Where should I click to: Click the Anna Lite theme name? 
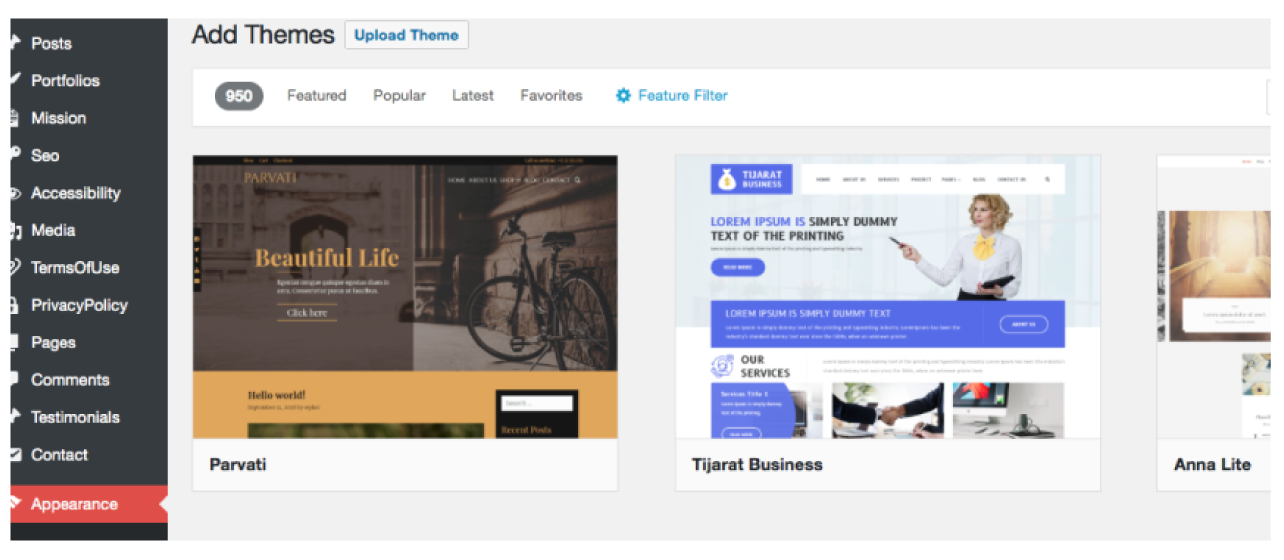[x=1212, y=465]
